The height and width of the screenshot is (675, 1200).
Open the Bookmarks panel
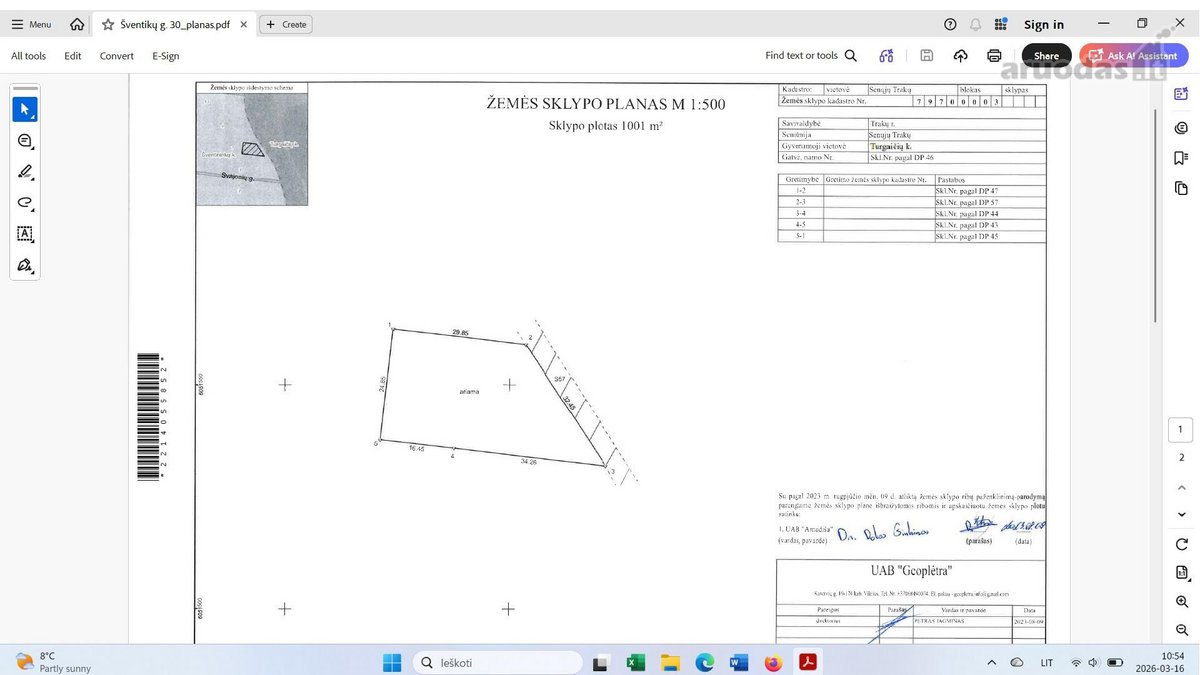1182,158
